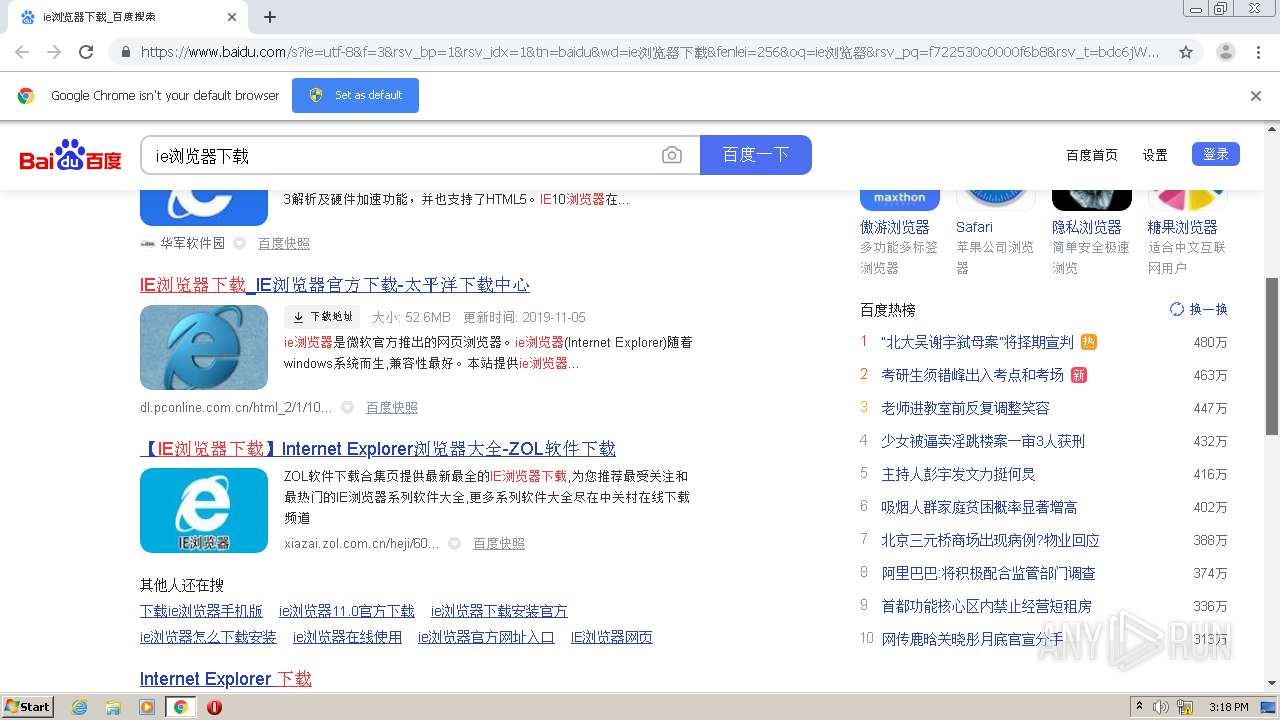Screen dimensions: 1280x720
Task: Search related 下载ie浏览器手机版
Action: tap(201, 611)
